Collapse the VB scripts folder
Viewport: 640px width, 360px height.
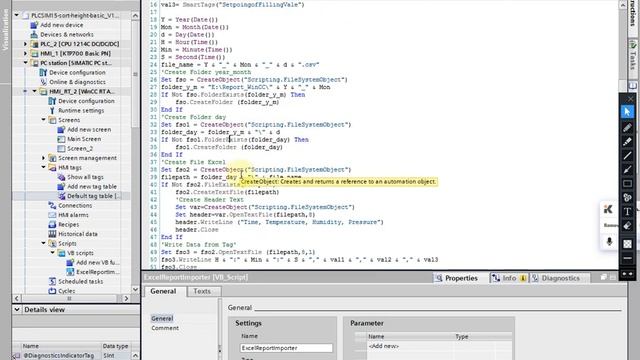[52, 253]
